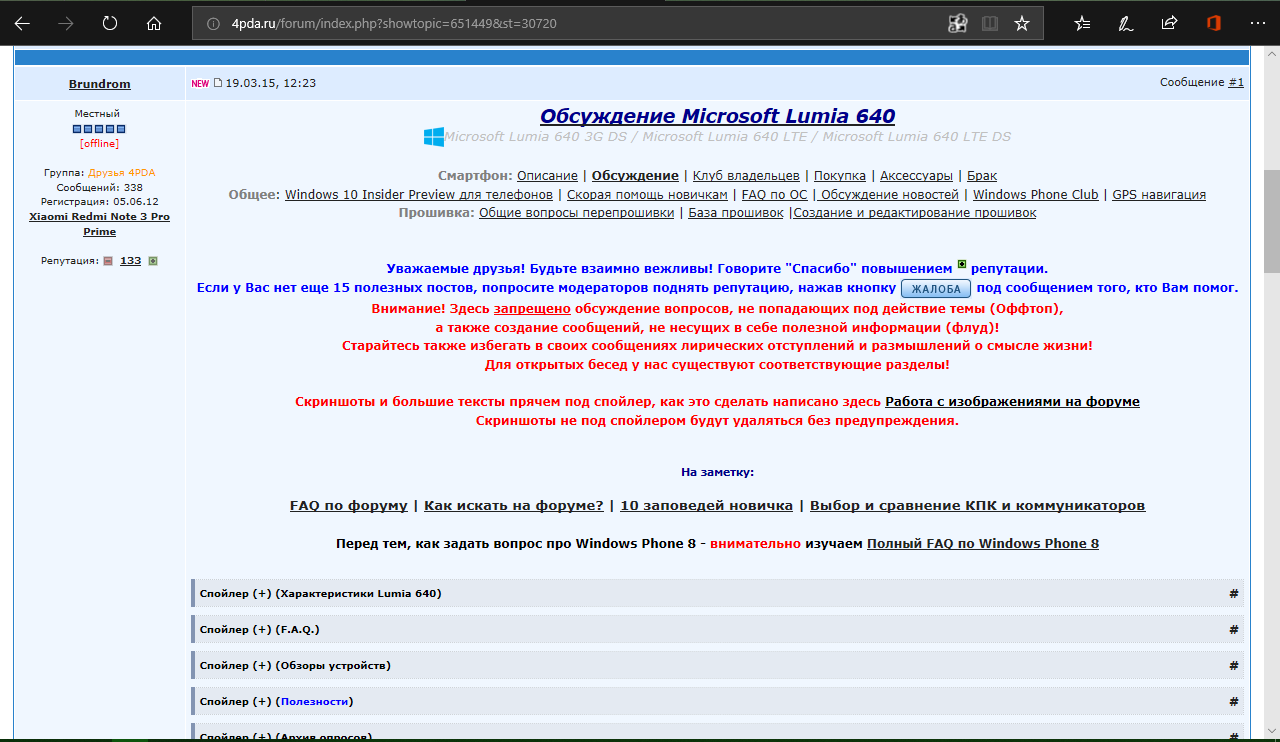Image resolution: width=1280 pixels, height=742 pixels.
Task: Open Скорая помощь новичкам link
Action: tap(647, 194)
